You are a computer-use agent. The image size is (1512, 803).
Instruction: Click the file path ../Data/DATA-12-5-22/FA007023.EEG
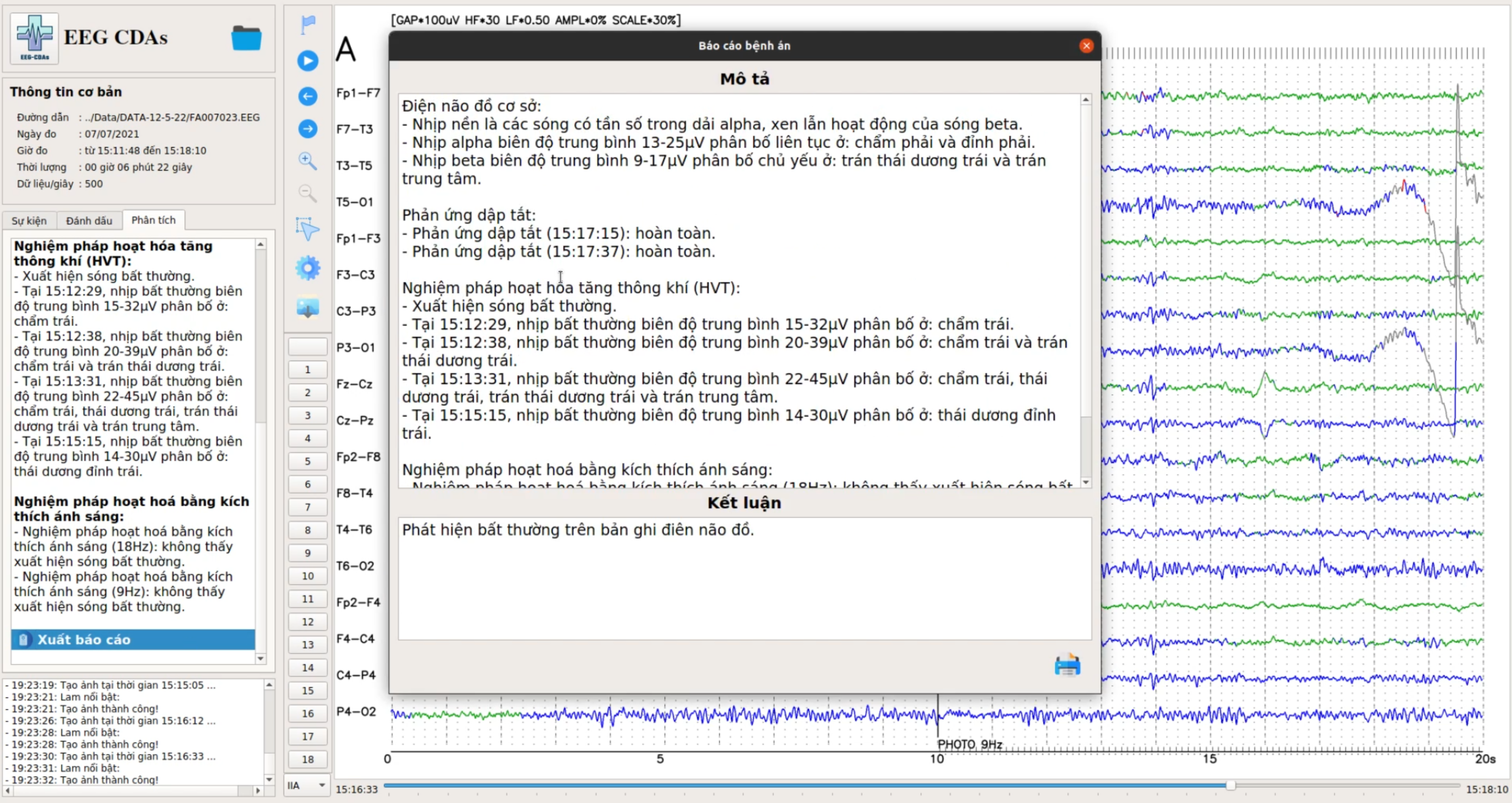[172, 117]
